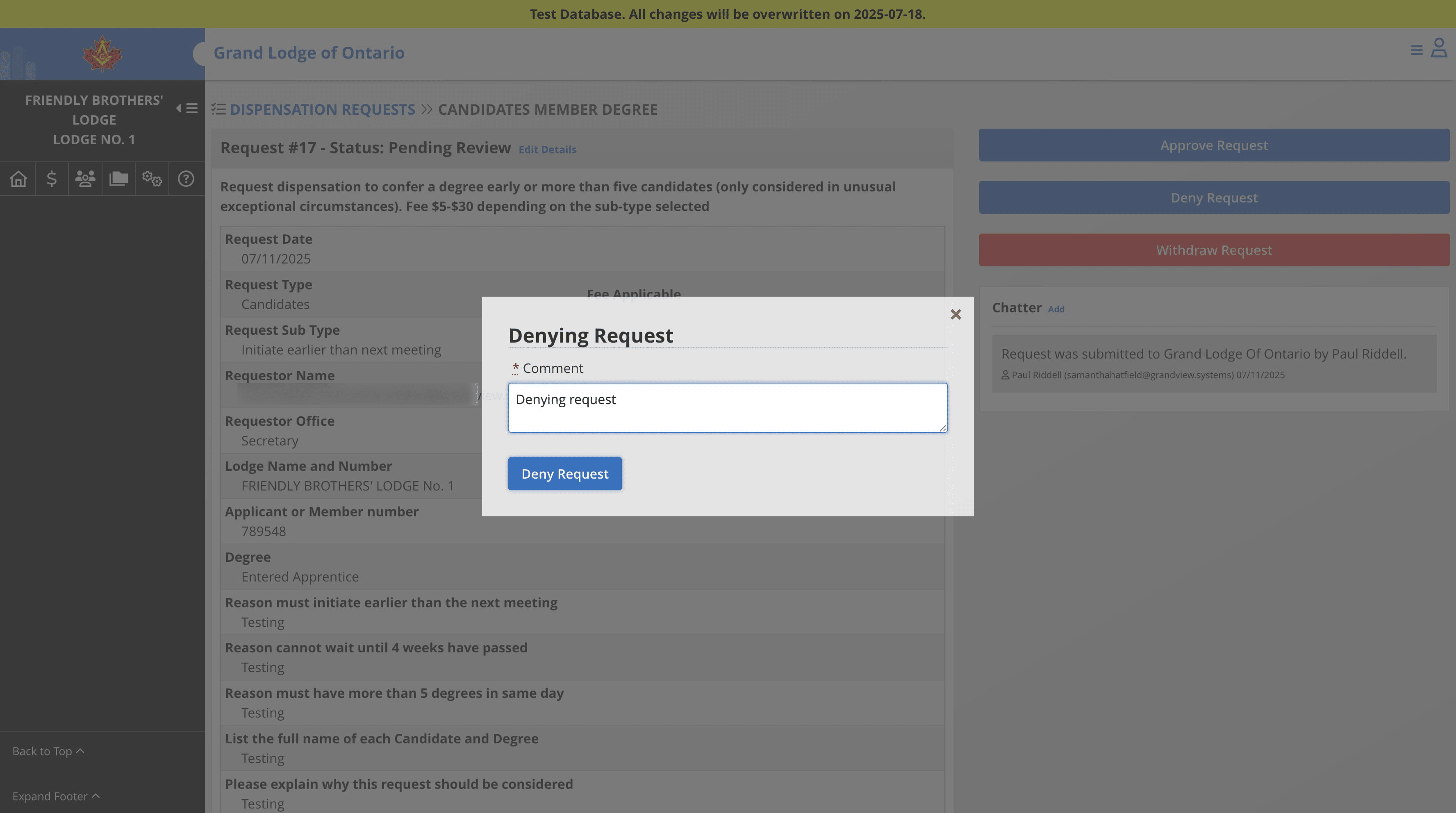Screen dimensions: 1456x813
Task: Click the checklist icon beside Dispensation Requests
Action: click(219, 109)
